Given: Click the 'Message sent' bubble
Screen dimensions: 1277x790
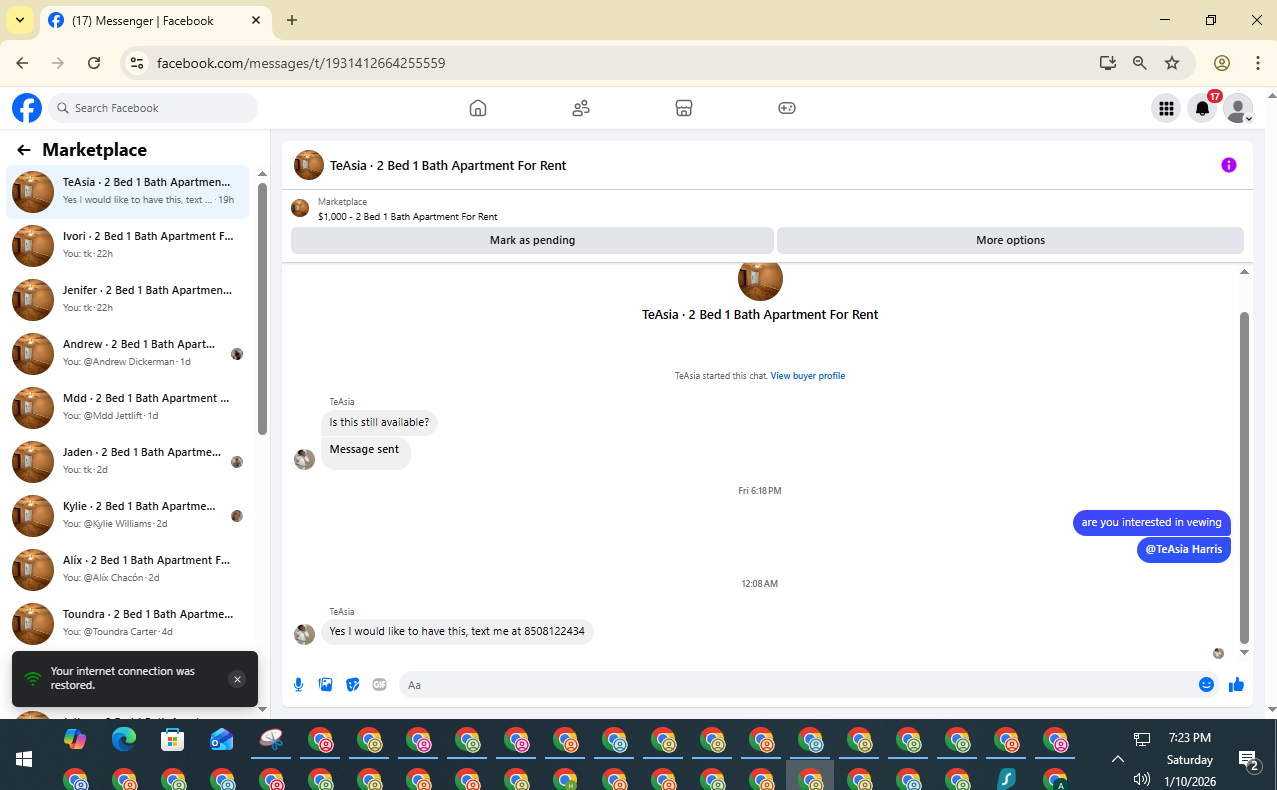Looking at the screenshot, I should pyautogui.click(x=365, y=452).
